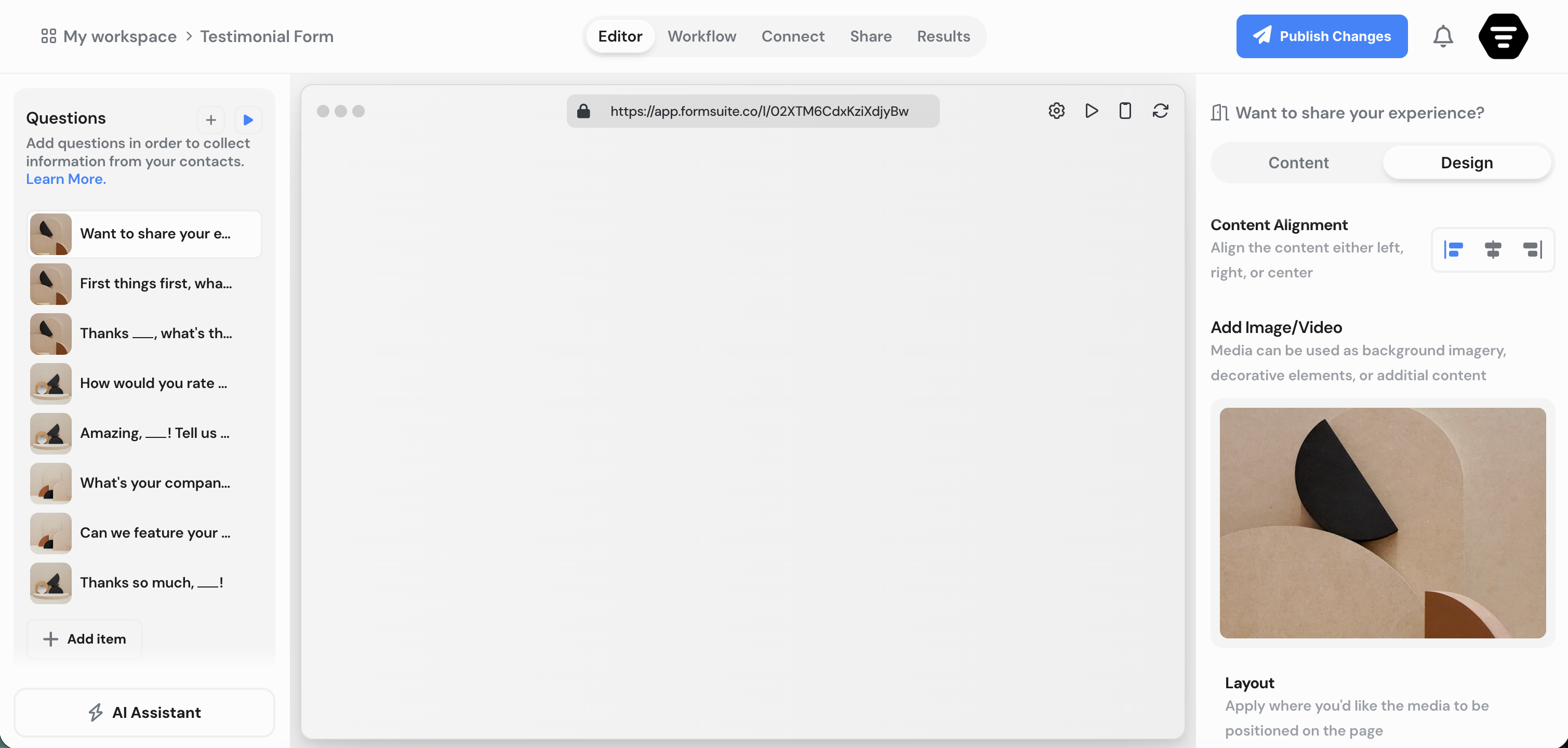Screen dimensions: 1568x748
Task: Click the preview play icon in browser bar
Action: pos(1092,111)
